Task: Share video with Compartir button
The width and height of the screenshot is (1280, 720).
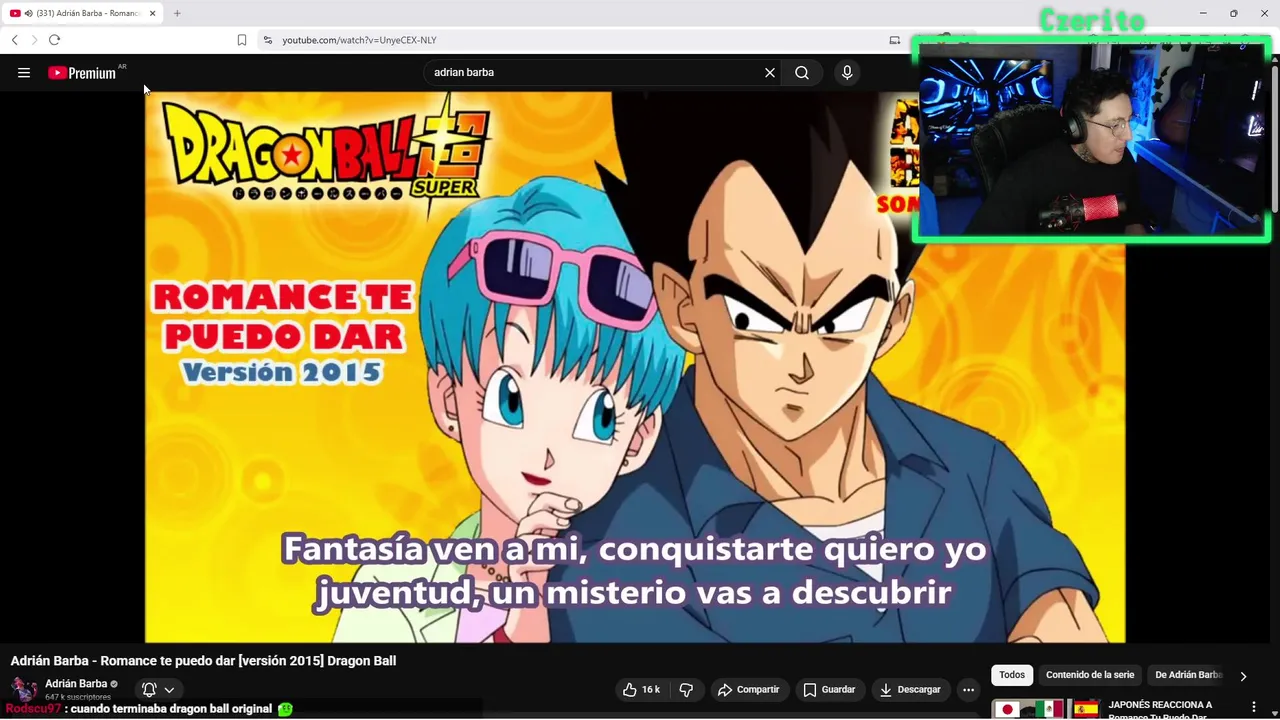Action: (x=749, y=689)
